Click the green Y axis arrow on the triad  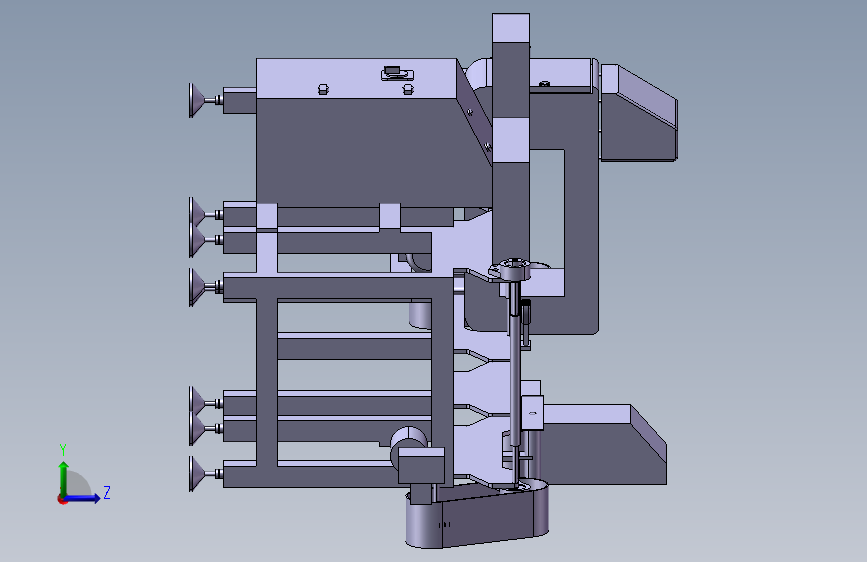coord(64,477)
